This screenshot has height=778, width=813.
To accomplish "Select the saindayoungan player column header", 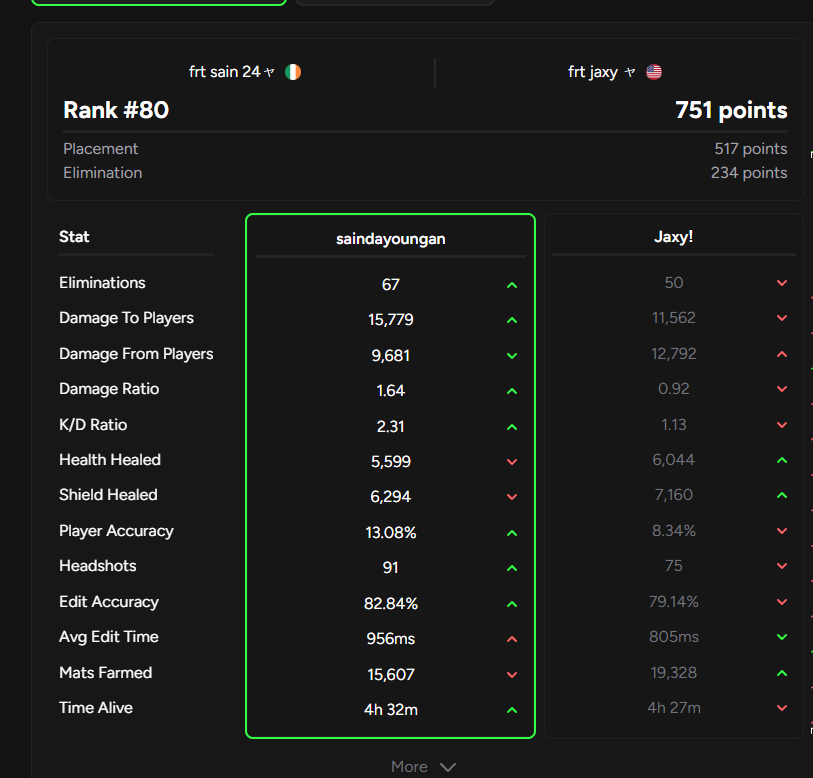I will pyautogui.click(x=390, y=239).
